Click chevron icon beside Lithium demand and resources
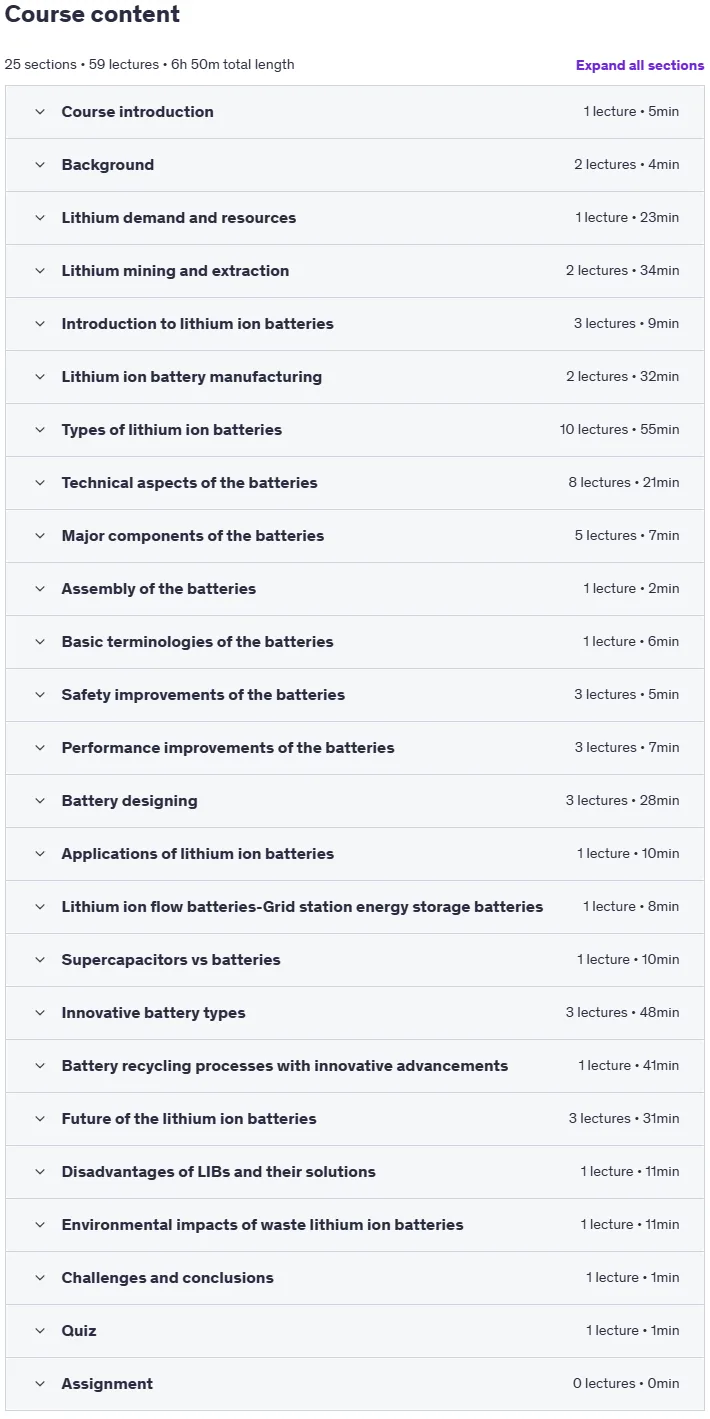 click(40, 218)
